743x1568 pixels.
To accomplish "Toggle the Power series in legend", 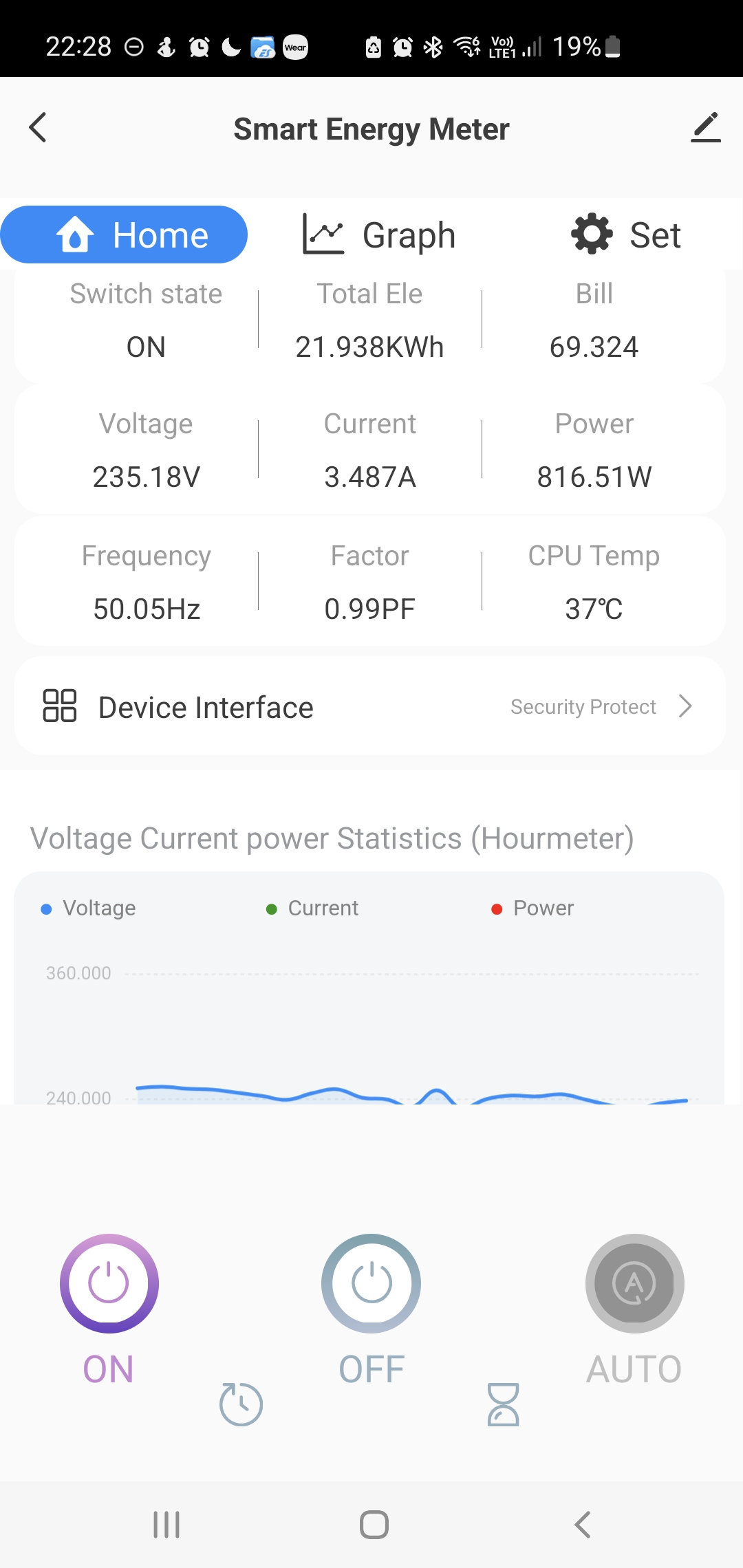I will [x=533, y=908].
